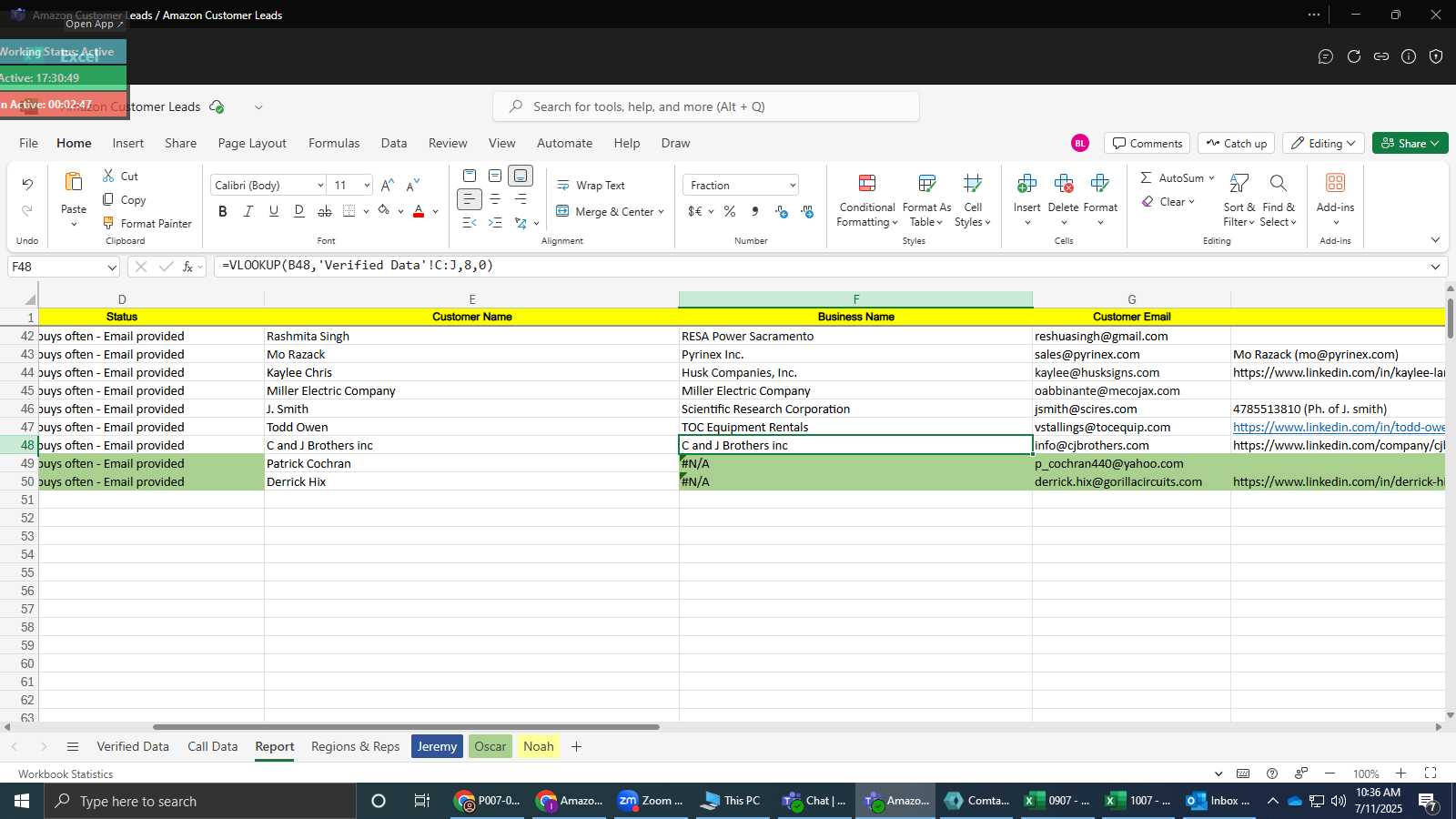Open the font color dropdown arrow
Viewport: 1456px width, 819px height.
pos(435,212)
